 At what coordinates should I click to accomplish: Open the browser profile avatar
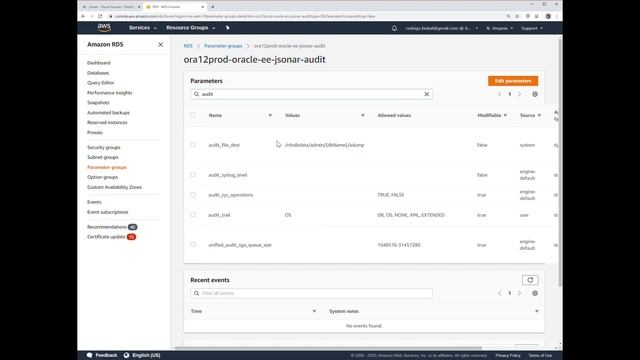pyautogui.click(x=548, y=16)
